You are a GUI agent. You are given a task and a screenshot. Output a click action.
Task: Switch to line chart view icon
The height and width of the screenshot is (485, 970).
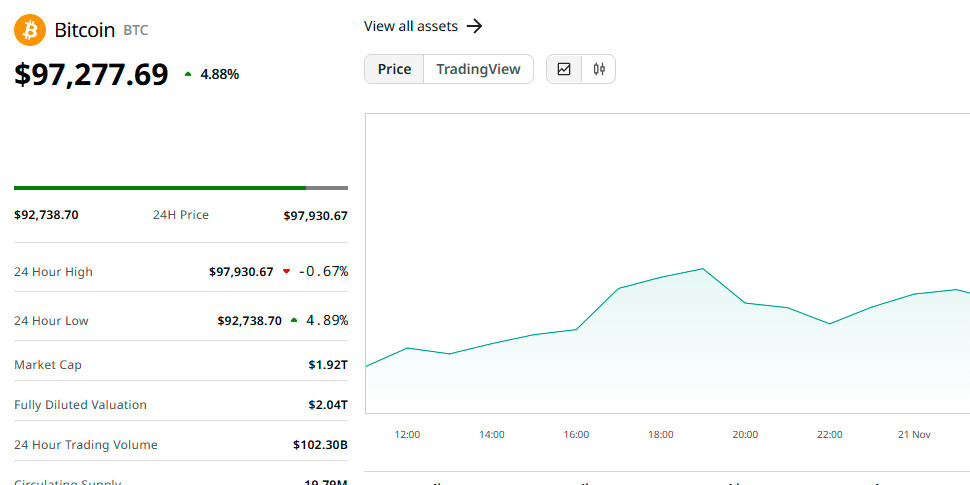pyautogui.click(x=564, y=69)
